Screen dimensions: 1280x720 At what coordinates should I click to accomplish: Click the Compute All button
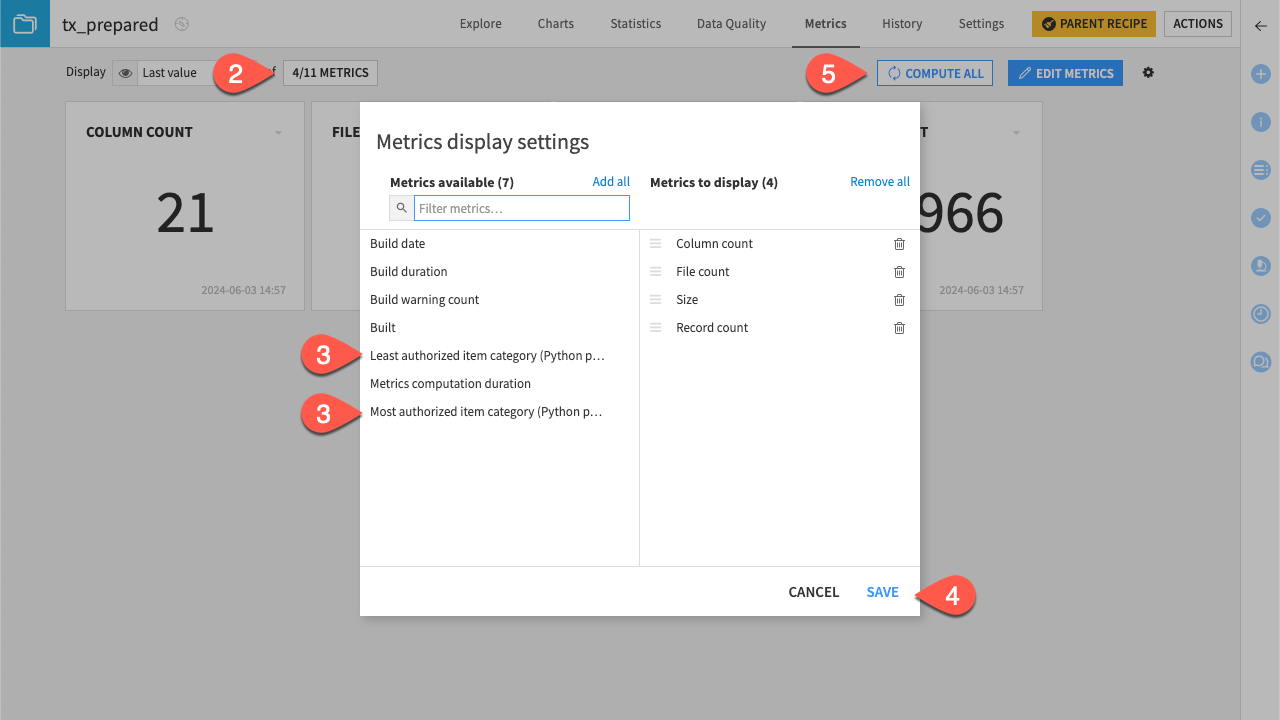(934, 72)
